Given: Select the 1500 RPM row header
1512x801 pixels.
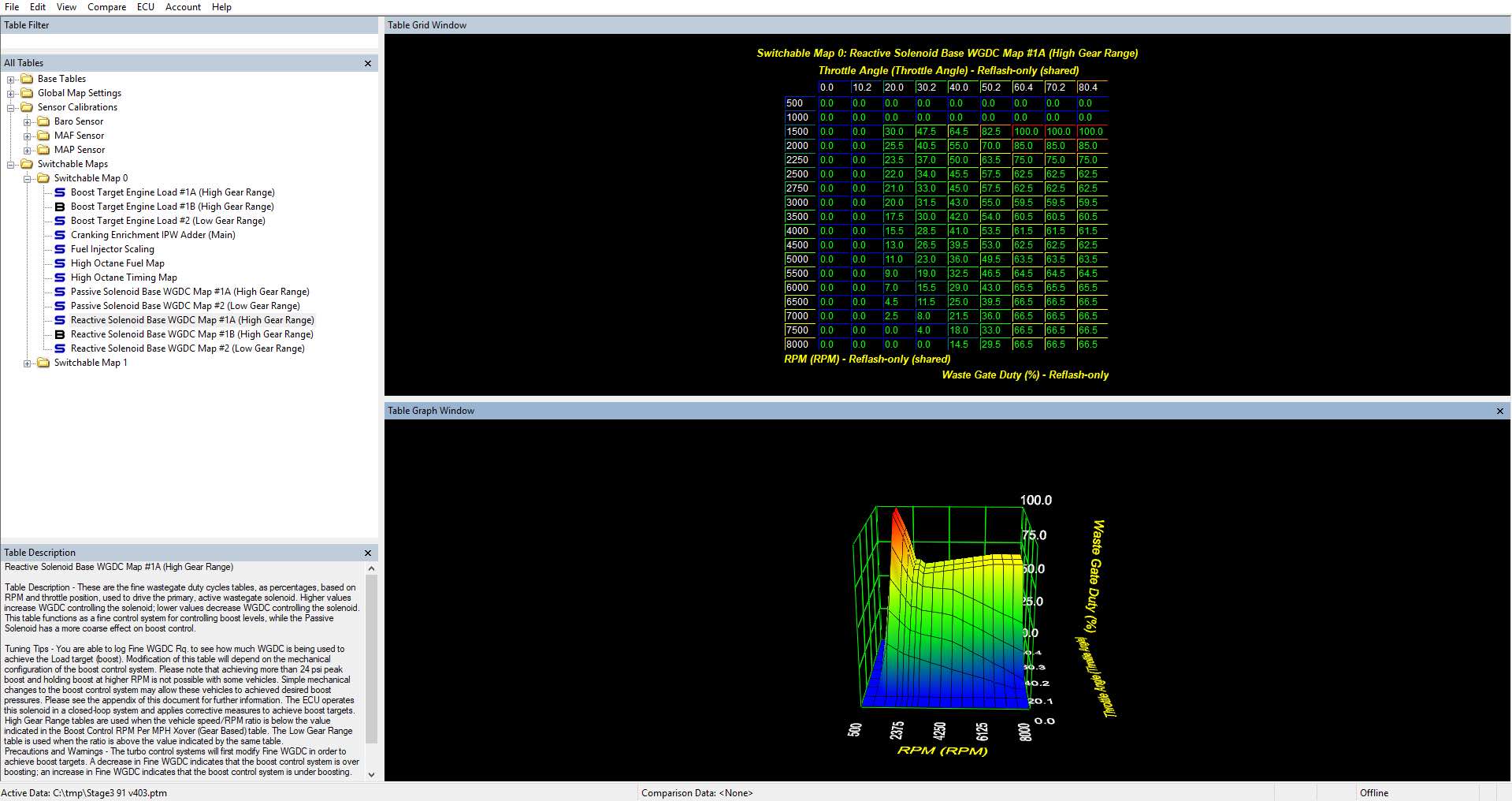Looking at the screenshot, I should 800,132.
